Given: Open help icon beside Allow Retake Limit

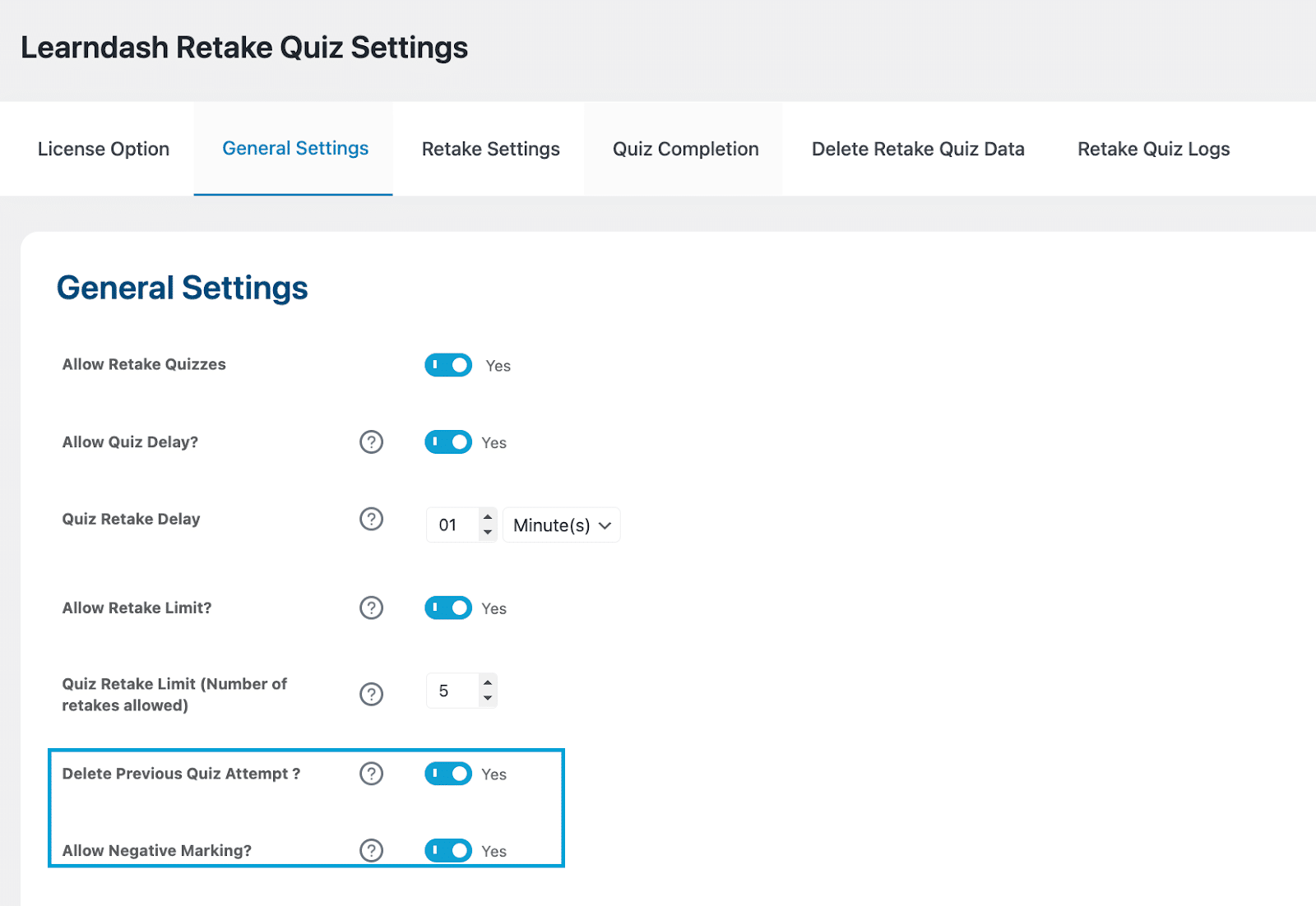Looking at the screenshot, I should pyautogui.click(x=372, y=608).
